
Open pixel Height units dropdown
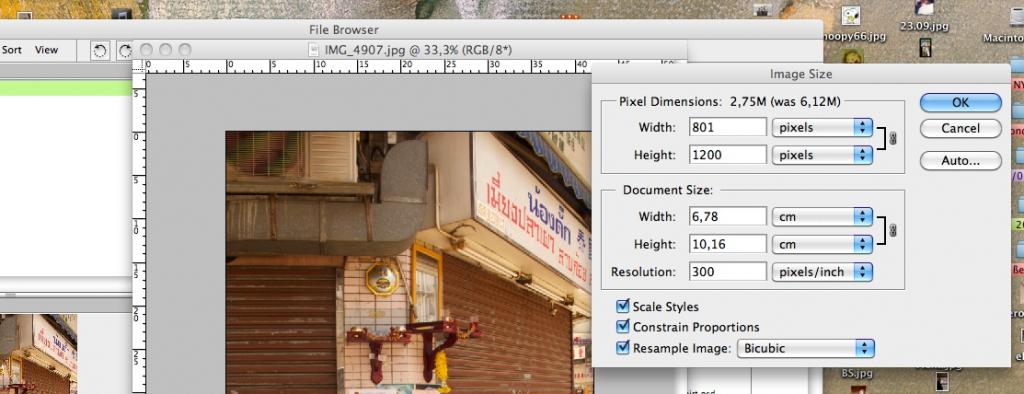click(822, 155)
